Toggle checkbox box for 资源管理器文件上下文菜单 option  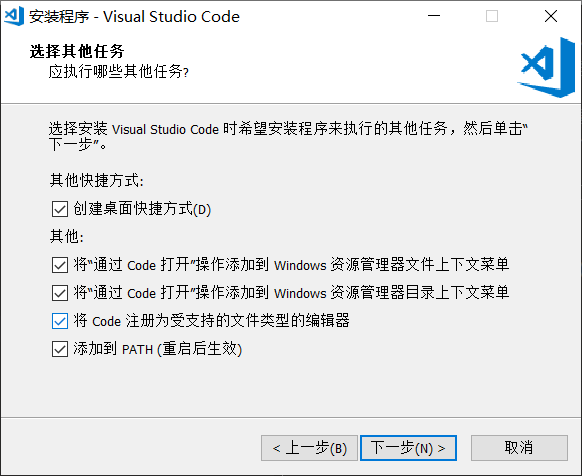point(60,265)
